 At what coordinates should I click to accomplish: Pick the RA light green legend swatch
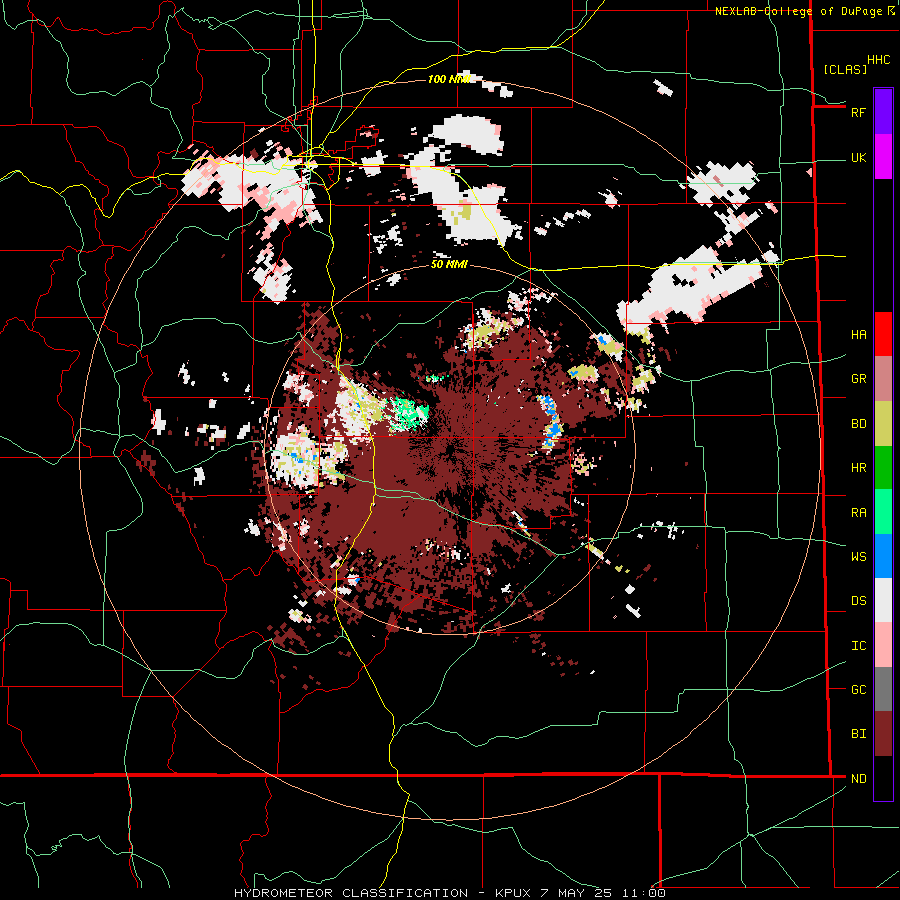[883, 512]
